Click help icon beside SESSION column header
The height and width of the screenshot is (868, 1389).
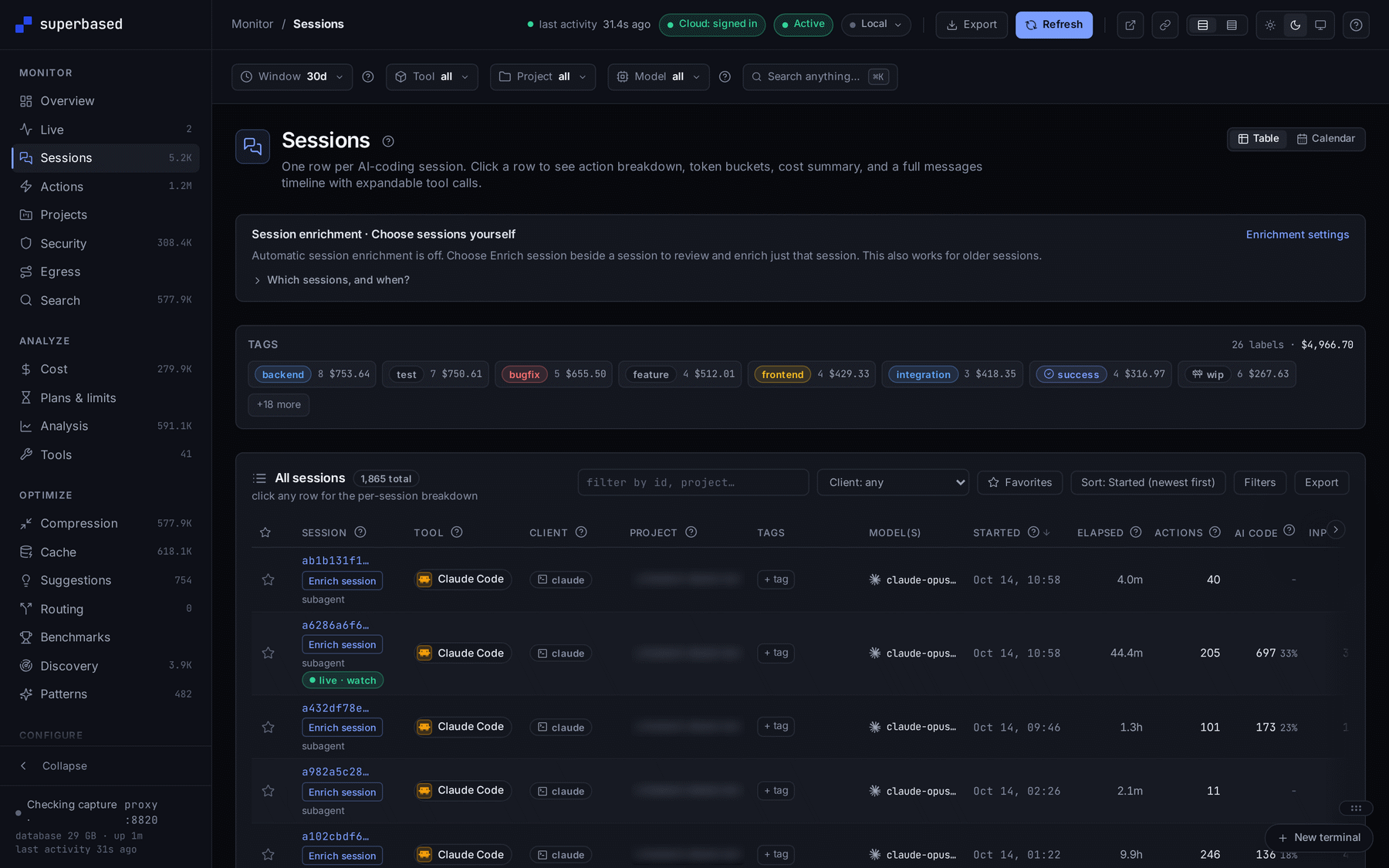[360, 532]
